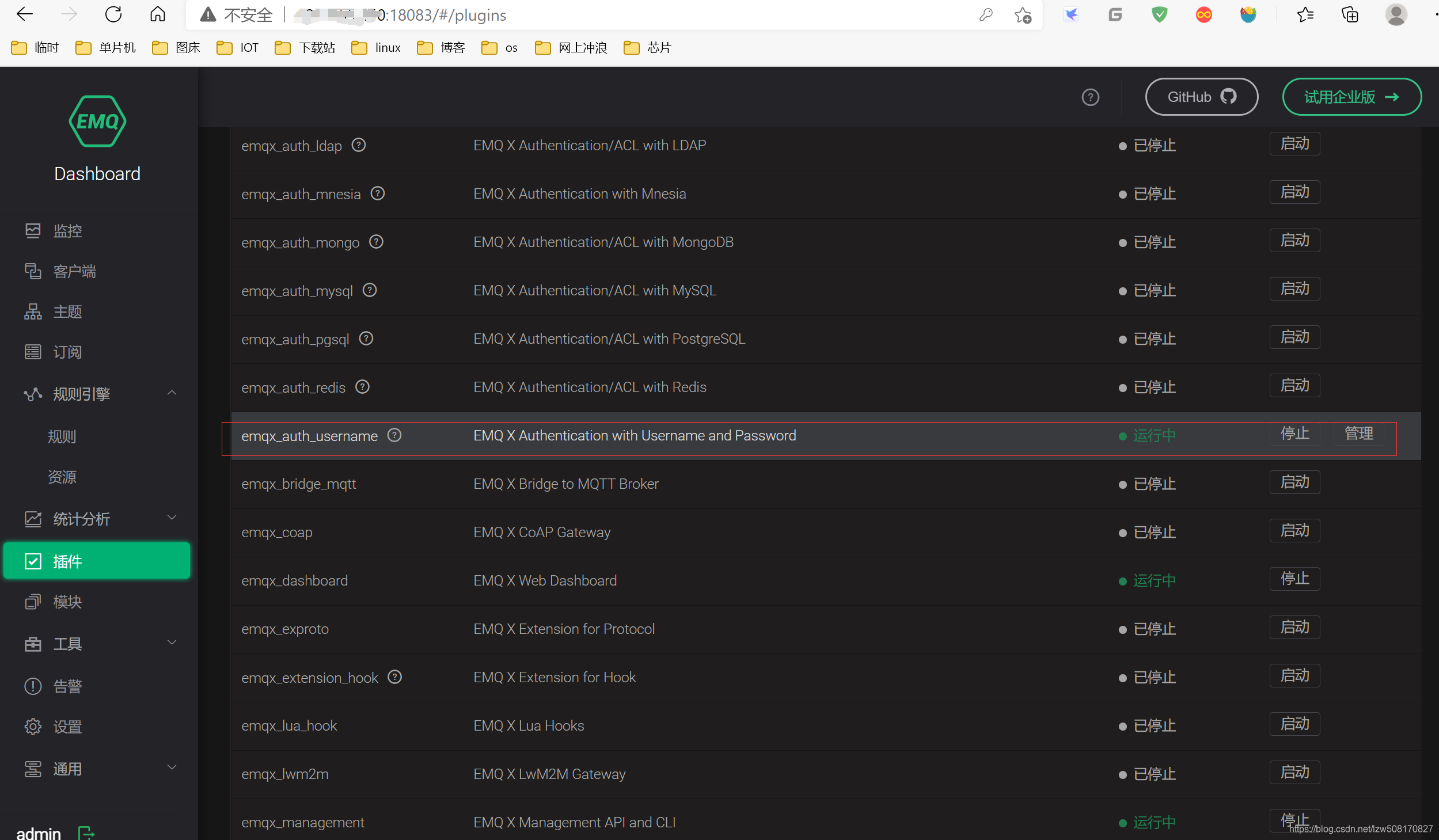
Task: Open the browser favorites list icon
Action: point(1305,14)
